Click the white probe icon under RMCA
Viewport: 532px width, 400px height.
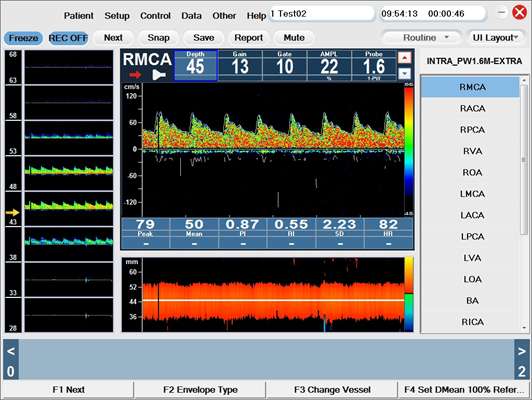(x=158, y=75)
